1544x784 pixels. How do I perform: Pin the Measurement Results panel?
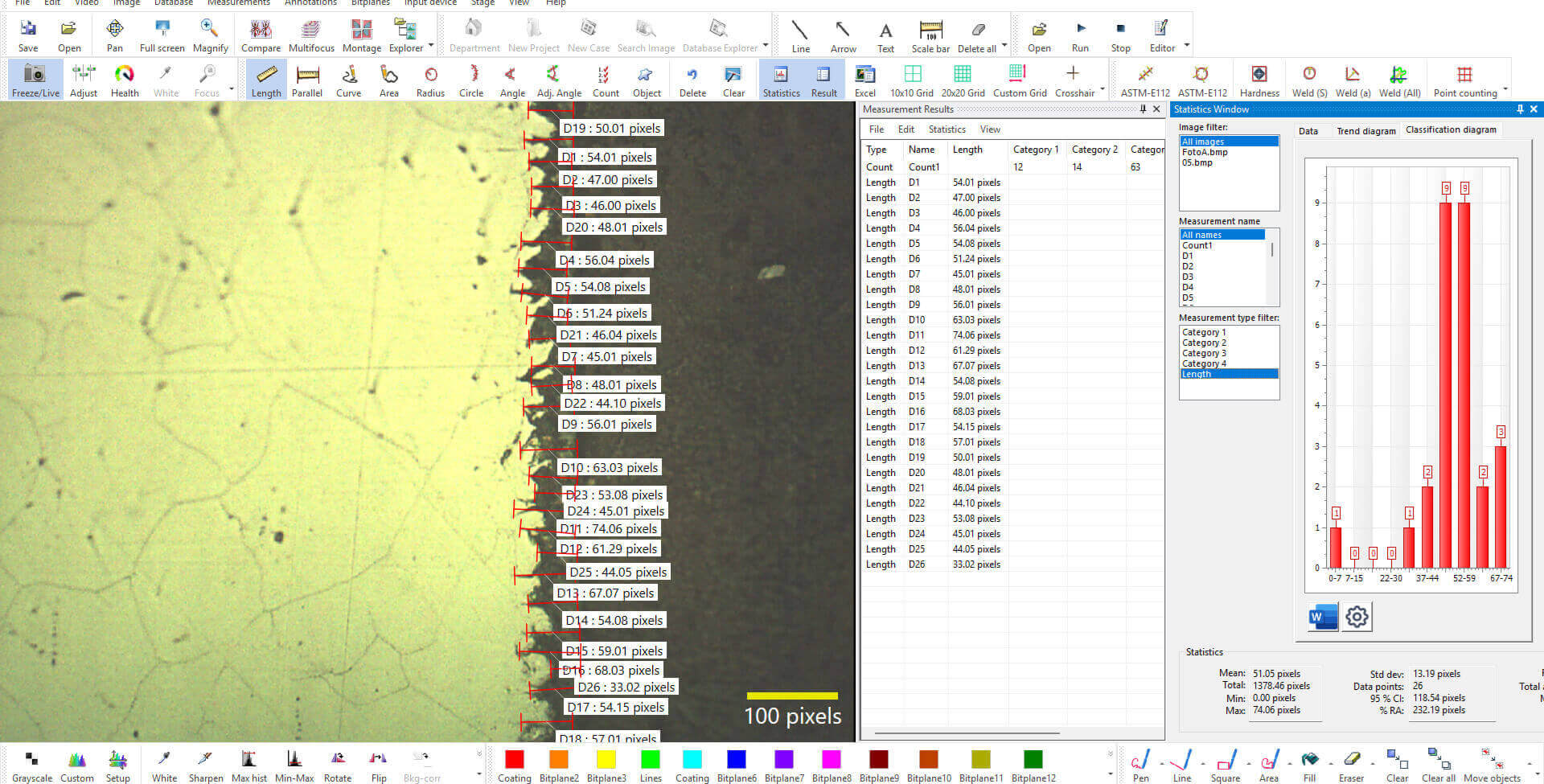click(1143, 109)
